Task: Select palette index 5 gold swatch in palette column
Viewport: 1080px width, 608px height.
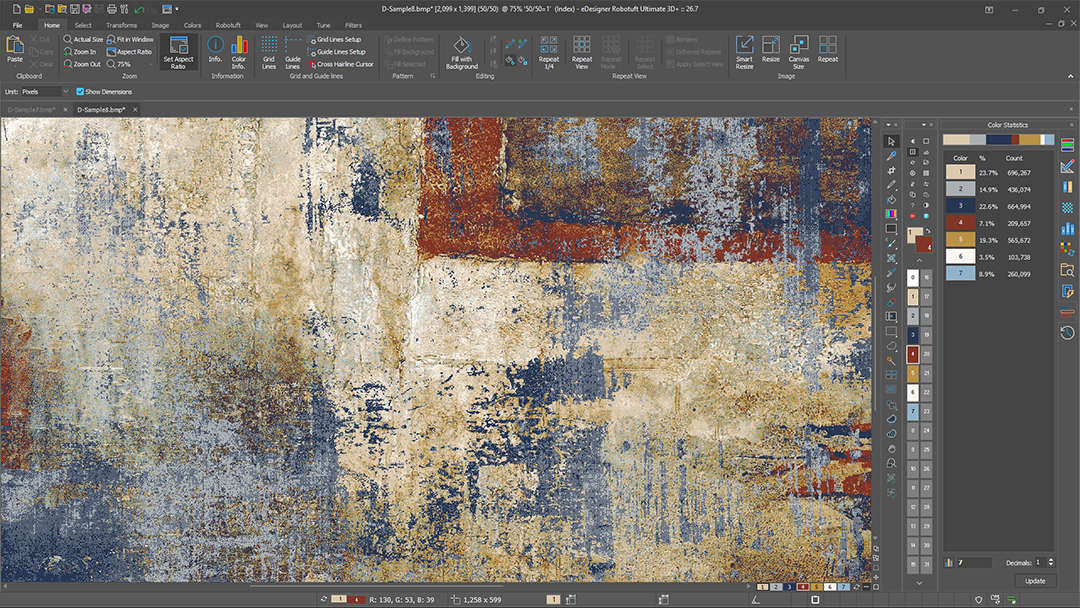Action: coord(913,373)
